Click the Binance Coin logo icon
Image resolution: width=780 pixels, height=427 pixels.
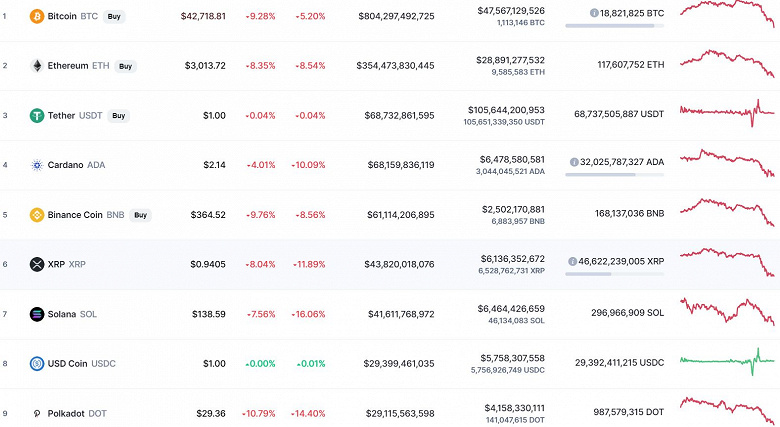click(x=37, y=215)
